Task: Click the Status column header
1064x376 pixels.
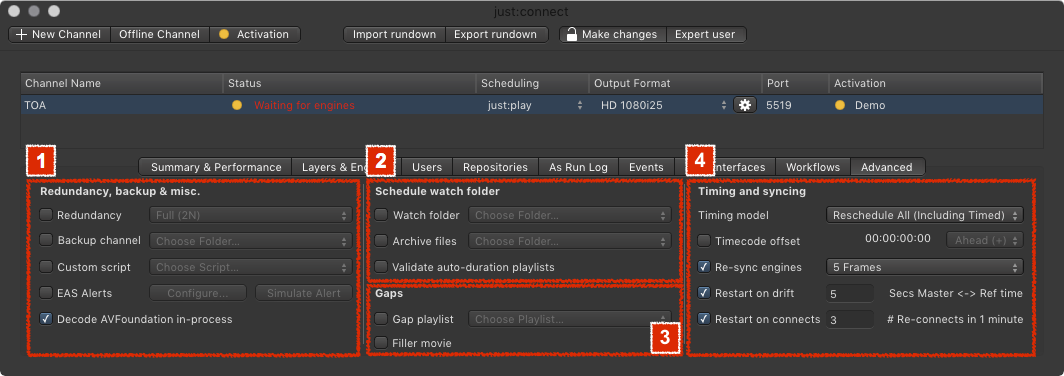Action: pos(349,83)
